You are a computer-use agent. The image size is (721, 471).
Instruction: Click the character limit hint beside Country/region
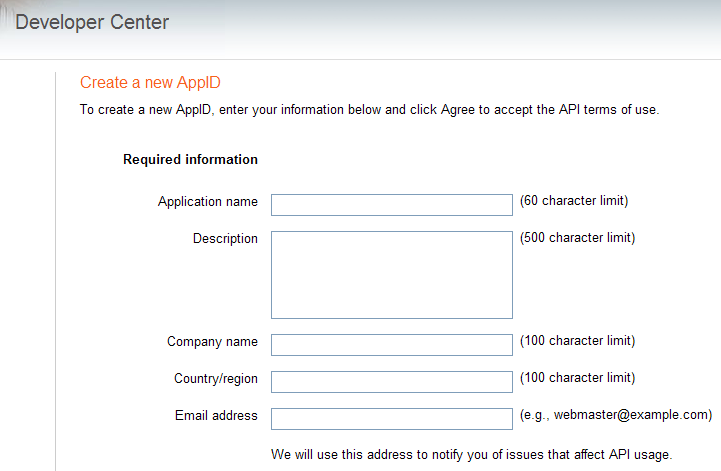click(578, 378)
